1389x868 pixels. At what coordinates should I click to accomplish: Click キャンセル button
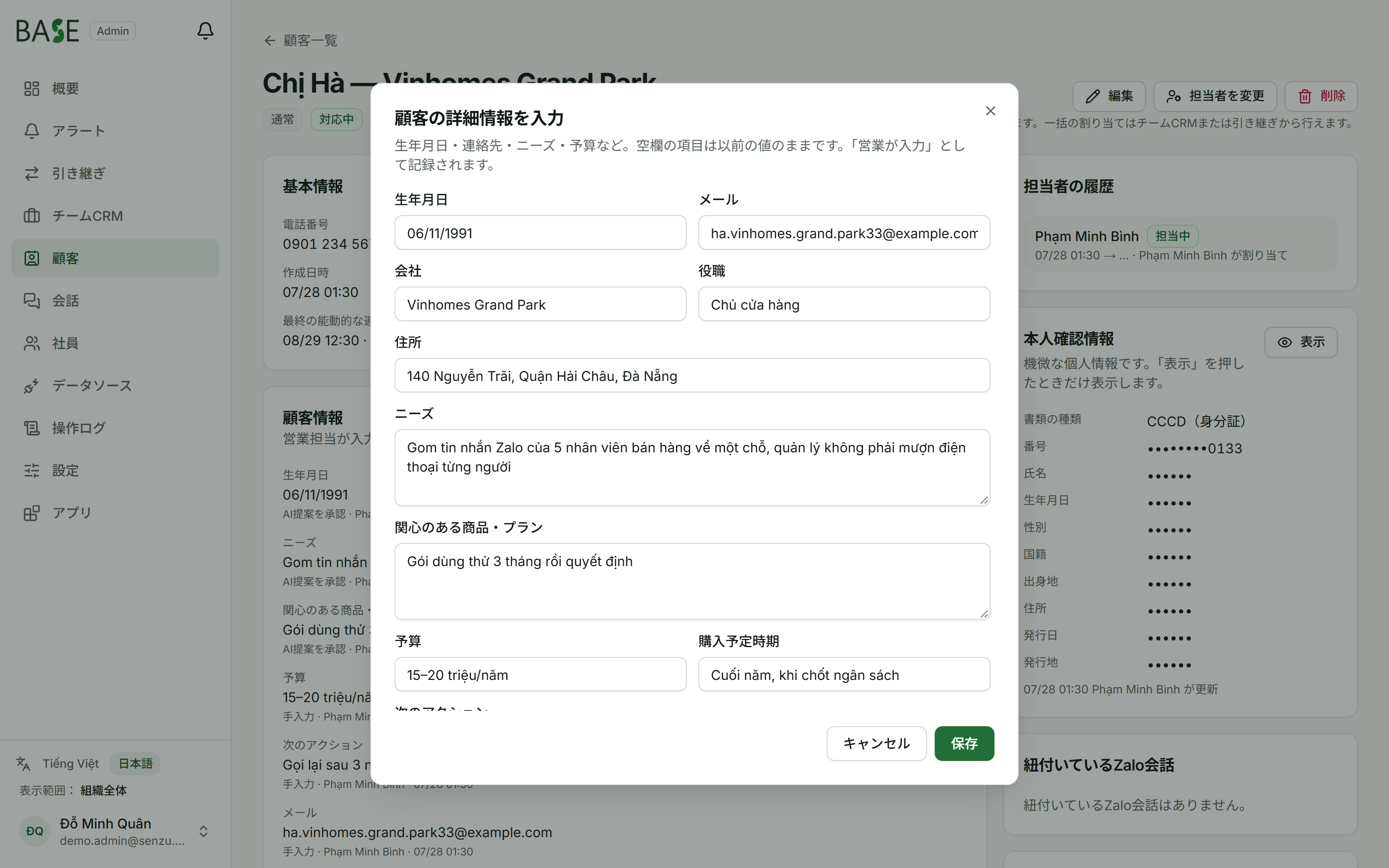tap(876, 744)
